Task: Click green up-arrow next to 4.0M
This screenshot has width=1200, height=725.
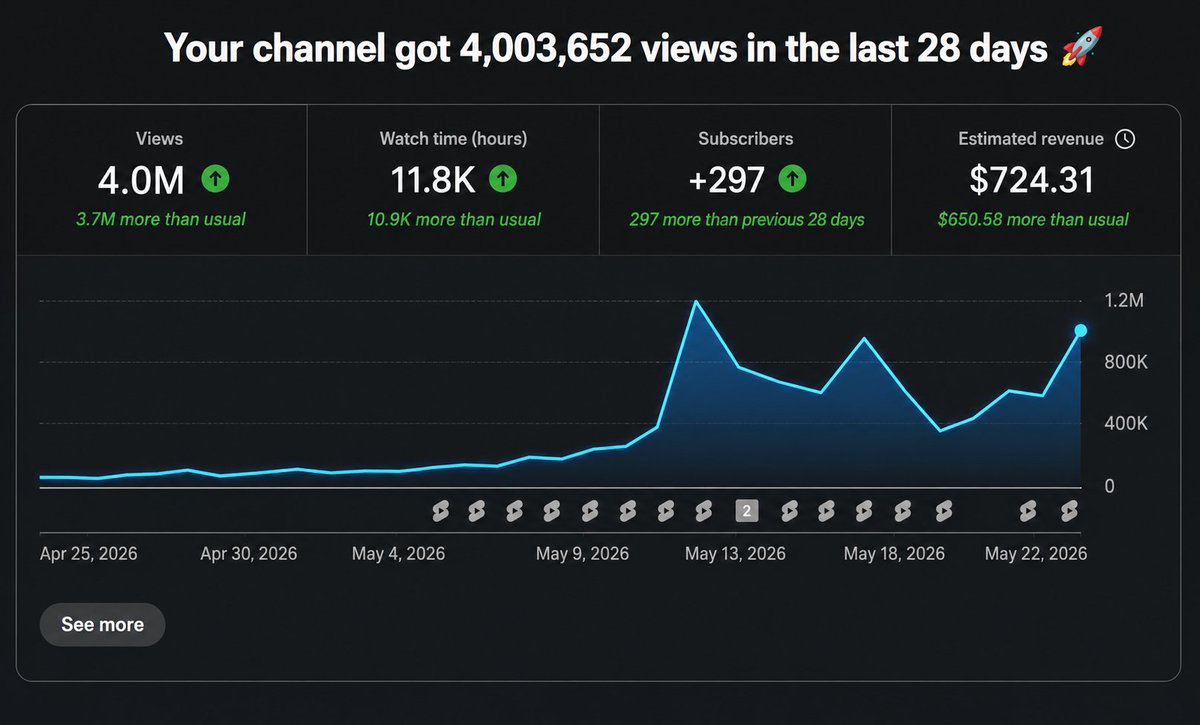Action: [215, 180]
